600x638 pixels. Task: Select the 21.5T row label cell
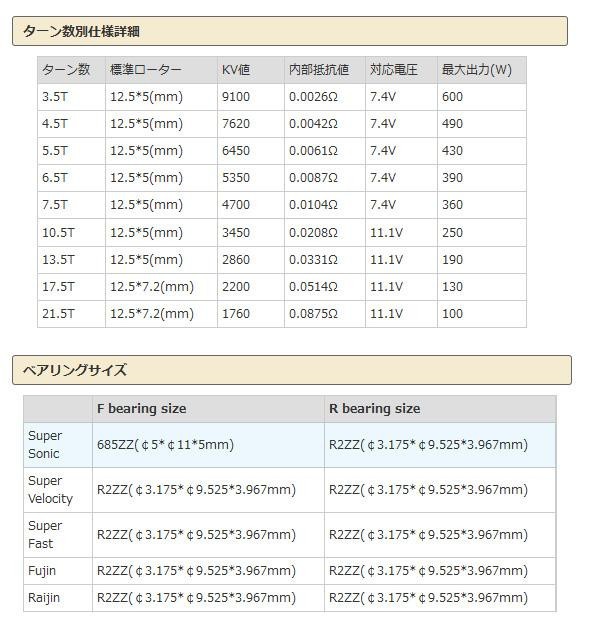coord(58,313)
